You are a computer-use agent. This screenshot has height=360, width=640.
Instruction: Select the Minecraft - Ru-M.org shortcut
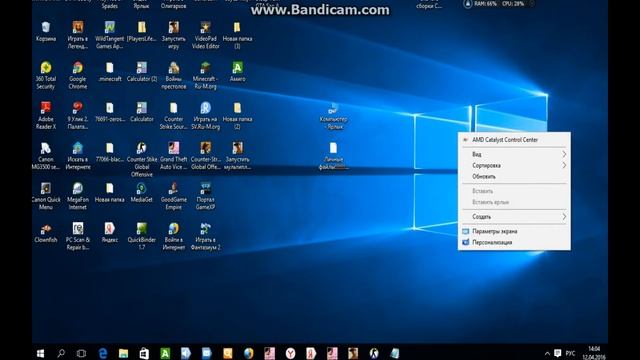[x=205, y=75]
